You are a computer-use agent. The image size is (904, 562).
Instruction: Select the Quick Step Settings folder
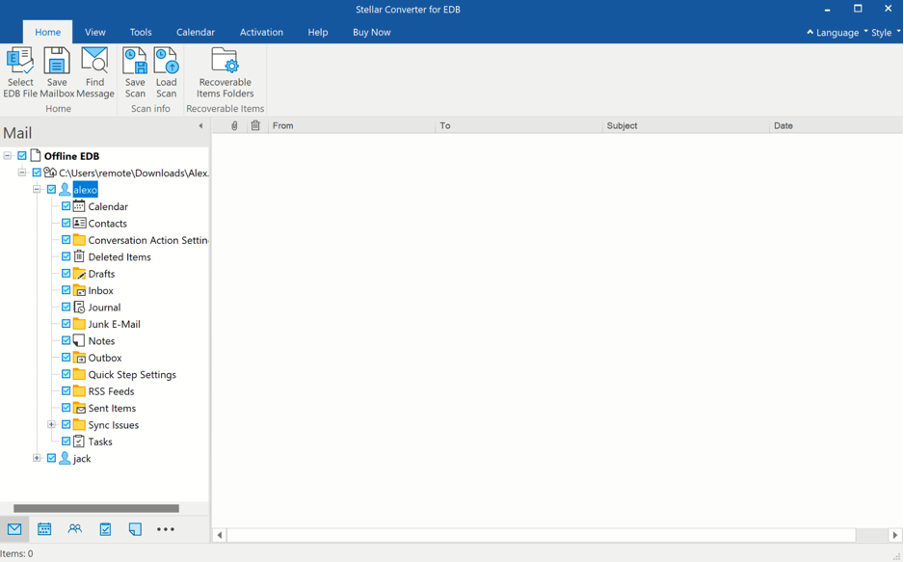pyautogui.click(x=132, y=375)
